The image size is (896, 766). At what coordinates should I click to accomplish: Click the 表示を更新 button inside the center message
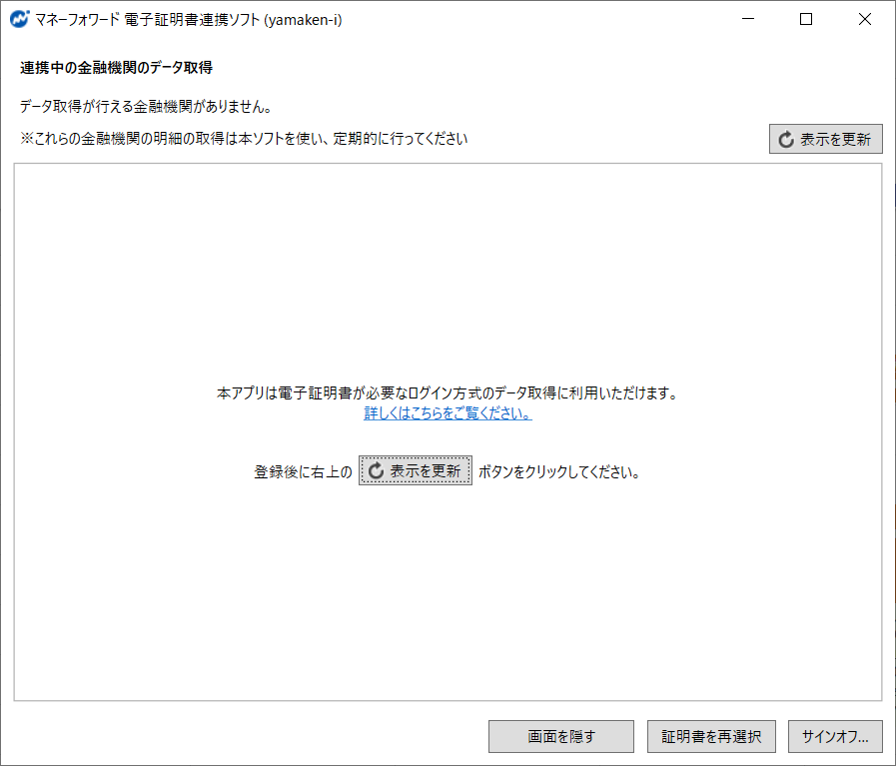415,470
